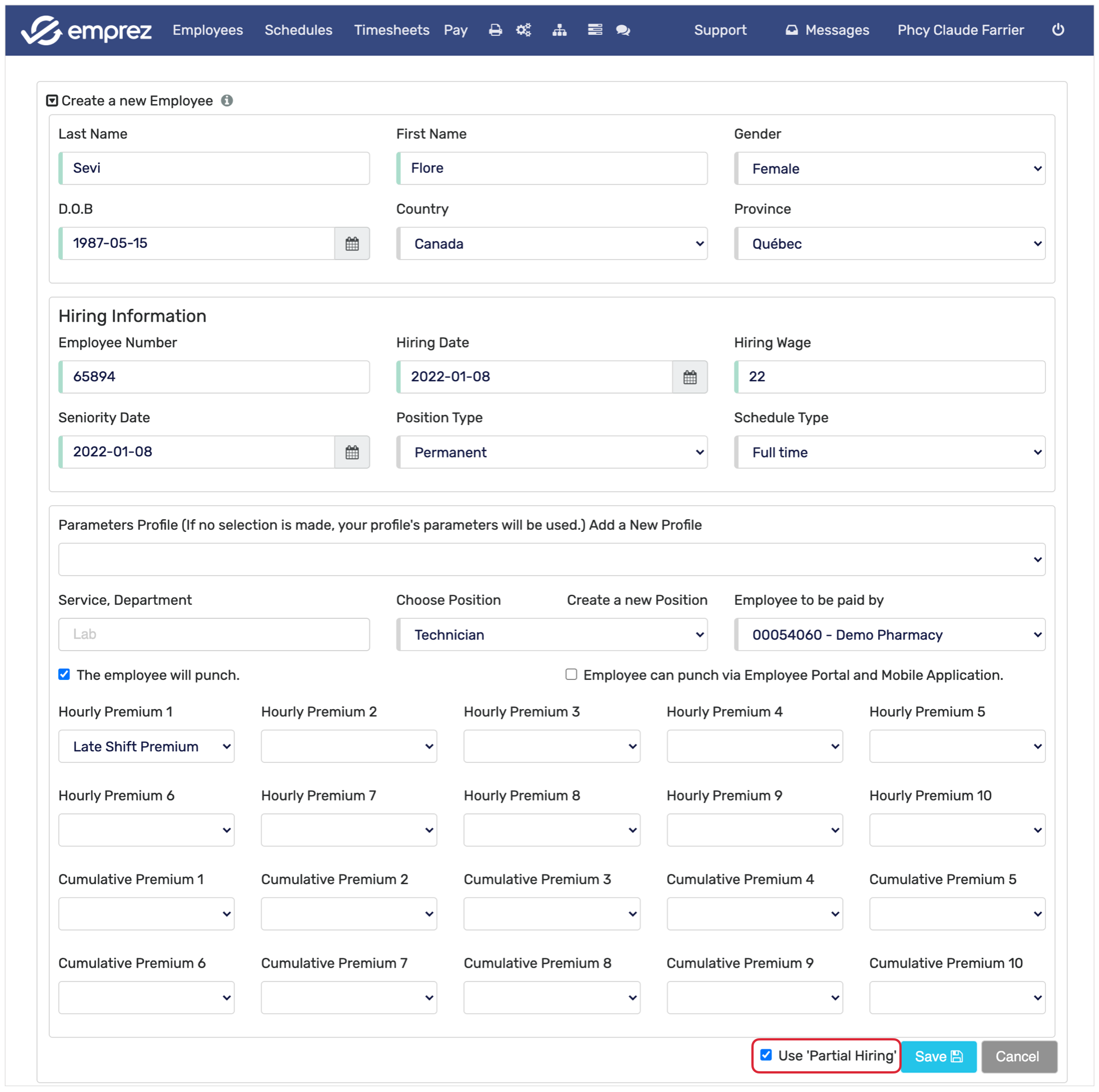This screenshot has height=1092, width=1099.
Task: Open the Position Type dropdown
Action: 551,453
